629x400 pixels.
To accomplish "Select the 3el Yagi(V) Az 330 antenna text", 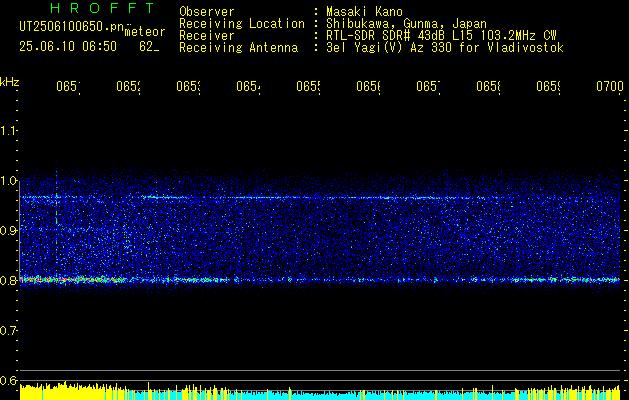I will (445, 48).
